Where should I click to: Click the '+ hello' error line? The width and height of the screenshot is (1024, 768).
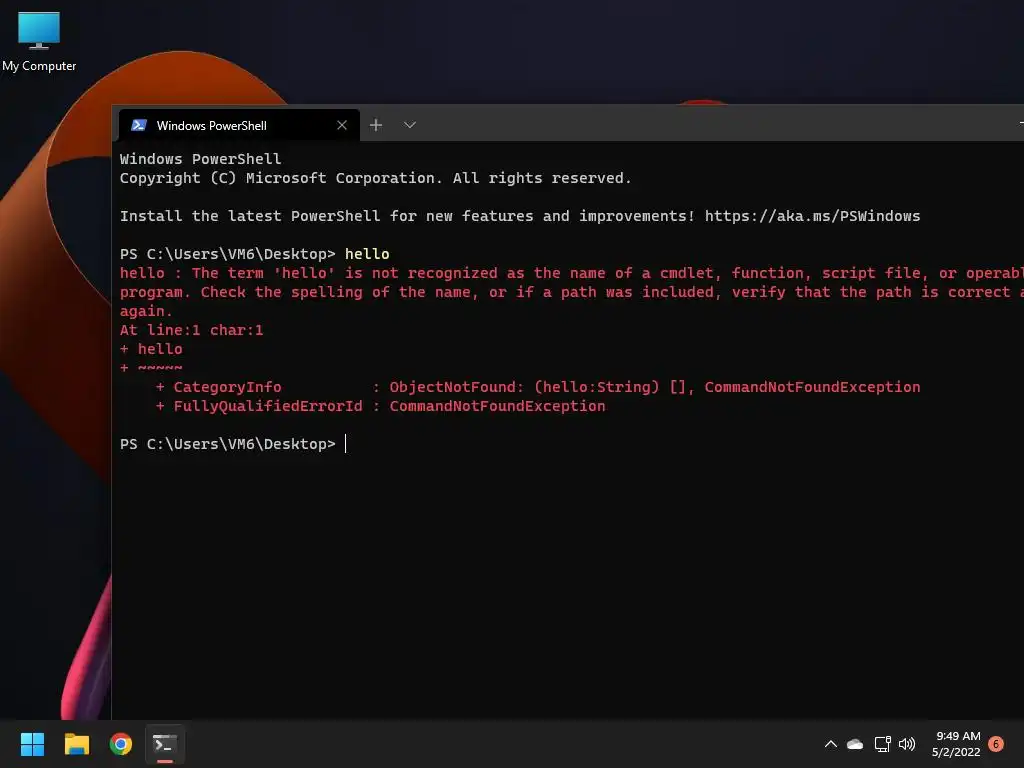click(151, 349)
